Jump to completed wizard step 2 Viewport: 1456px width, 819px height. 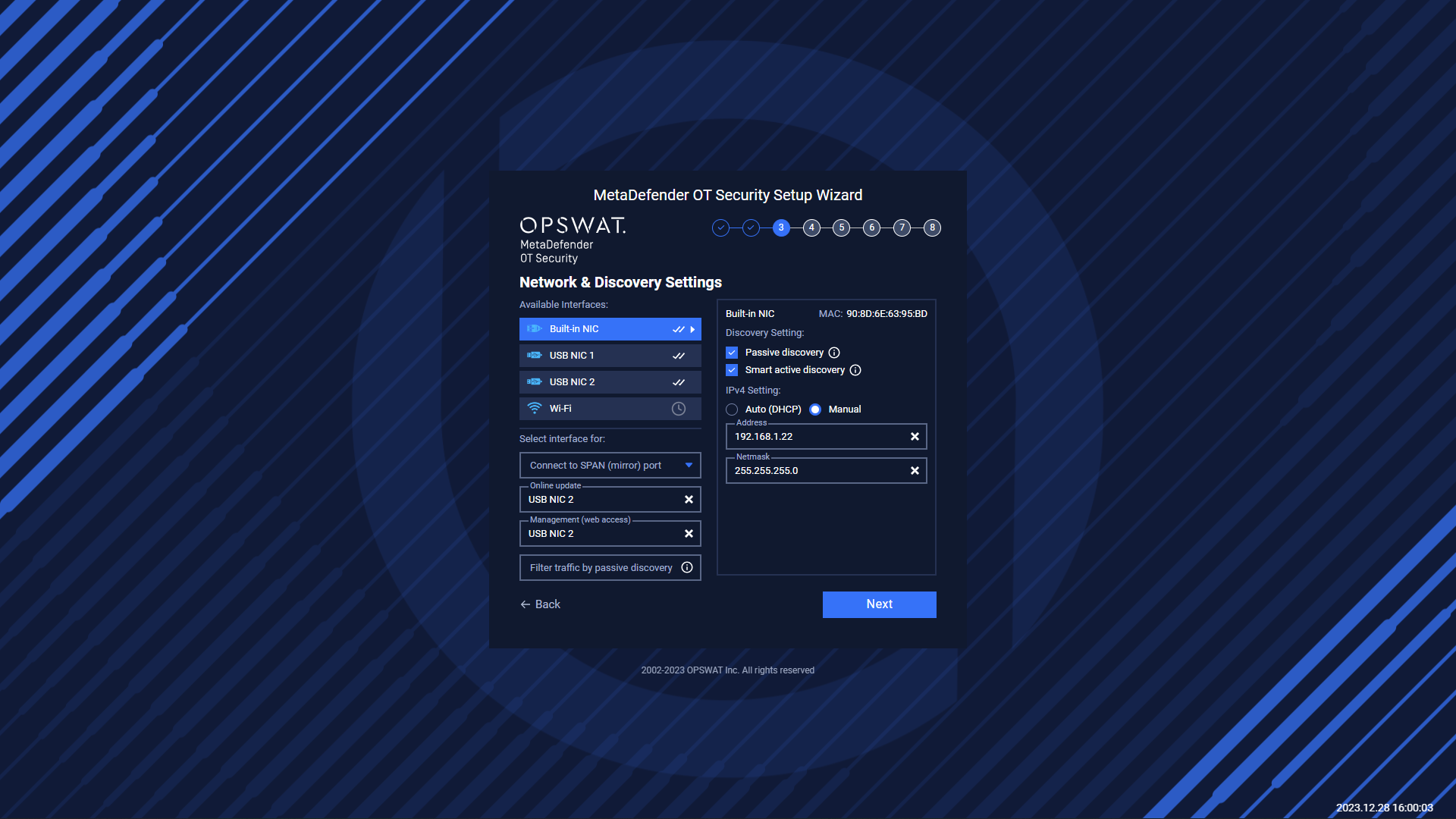click(x=751, y=227)
